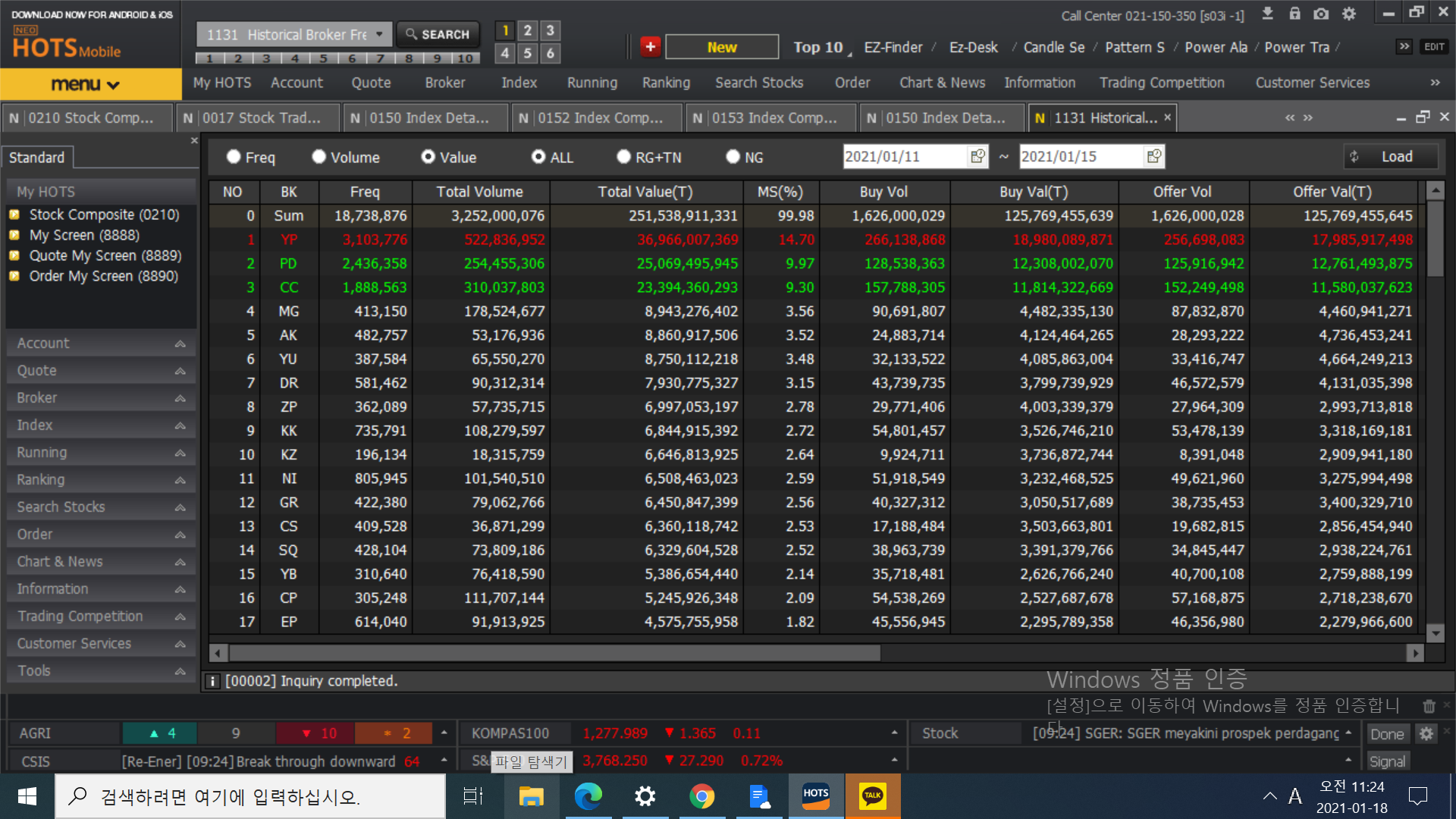Expand the Account sidebar section
The height and width of the screenshot is (819, 1456).
click(x=101, y=344)
